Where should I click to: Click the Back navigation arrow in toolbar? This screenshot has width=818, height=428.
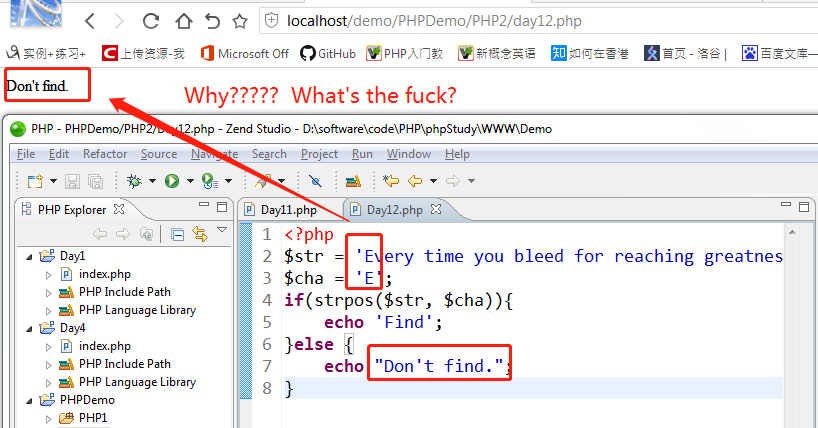point(415,181)
